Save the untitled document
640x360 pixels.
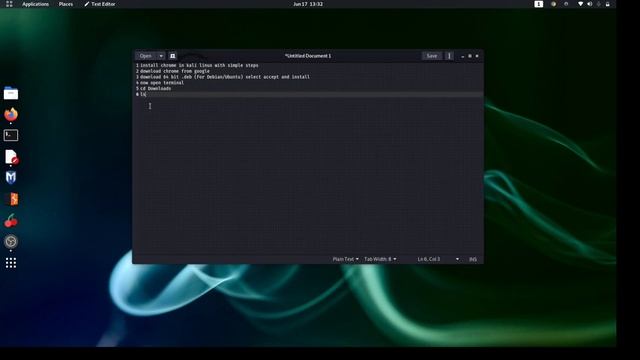click(431, 56)
